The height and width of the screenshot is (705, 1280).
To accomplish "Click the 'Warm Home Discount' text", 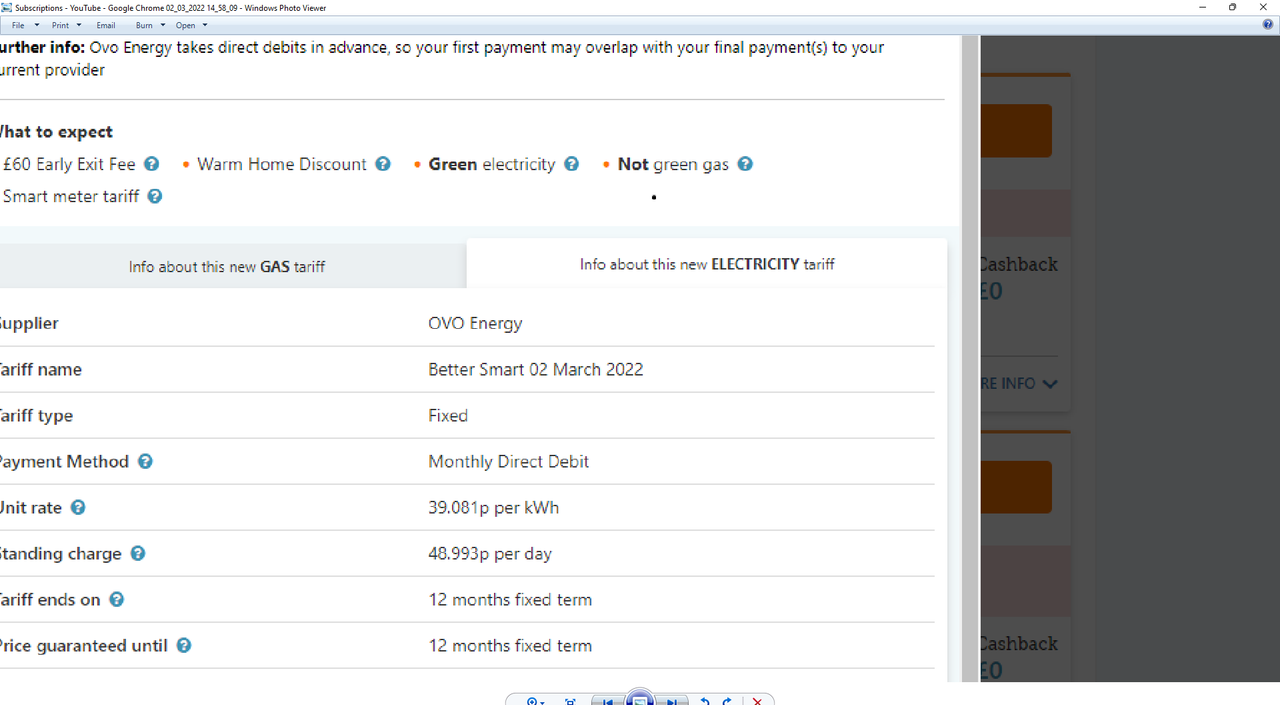I will point(282,164).
